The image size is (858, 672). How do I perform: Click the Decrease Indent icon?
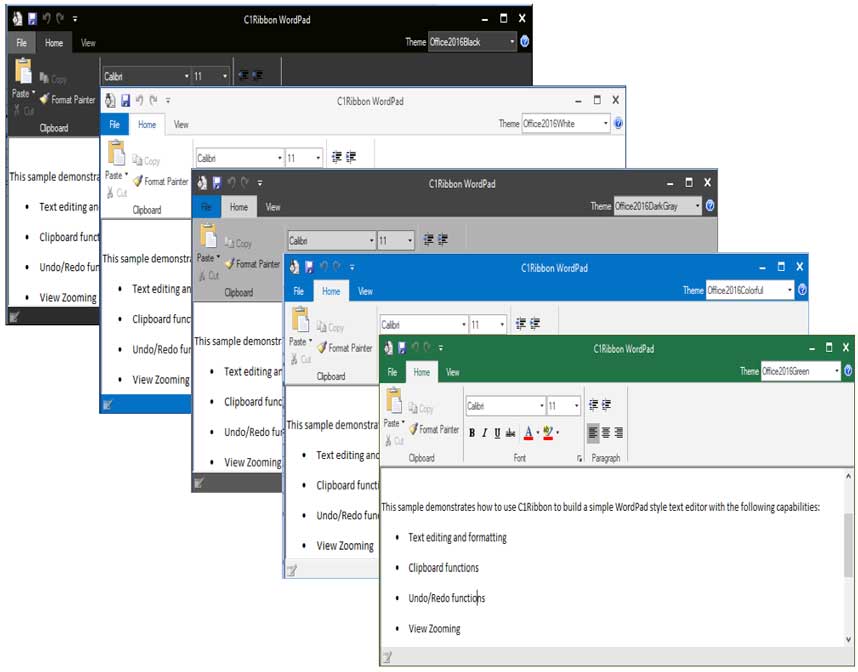[594, 404]
